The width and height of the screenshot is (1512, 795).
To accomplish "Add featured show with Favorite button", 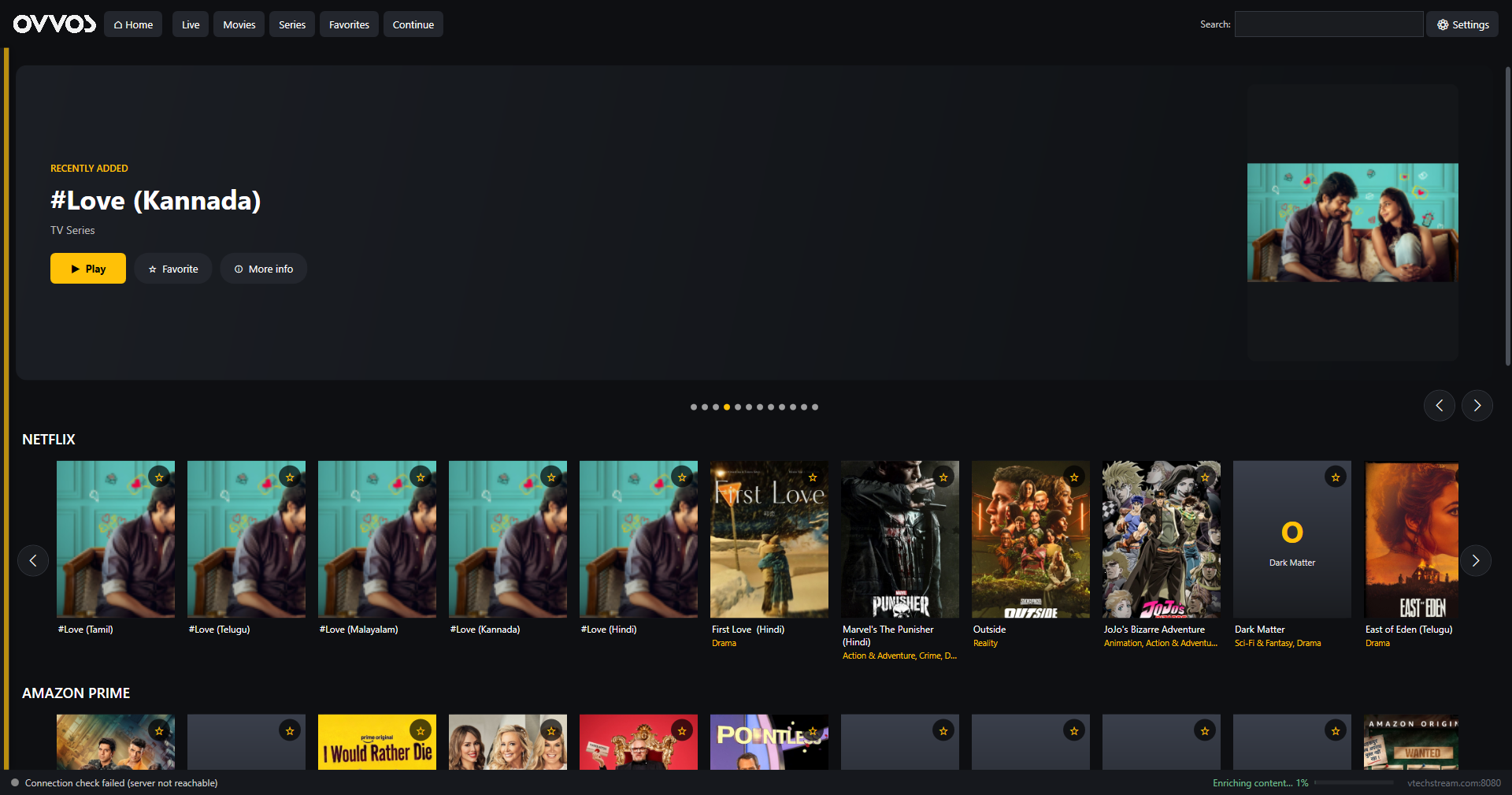I will [x=173, y=269].
